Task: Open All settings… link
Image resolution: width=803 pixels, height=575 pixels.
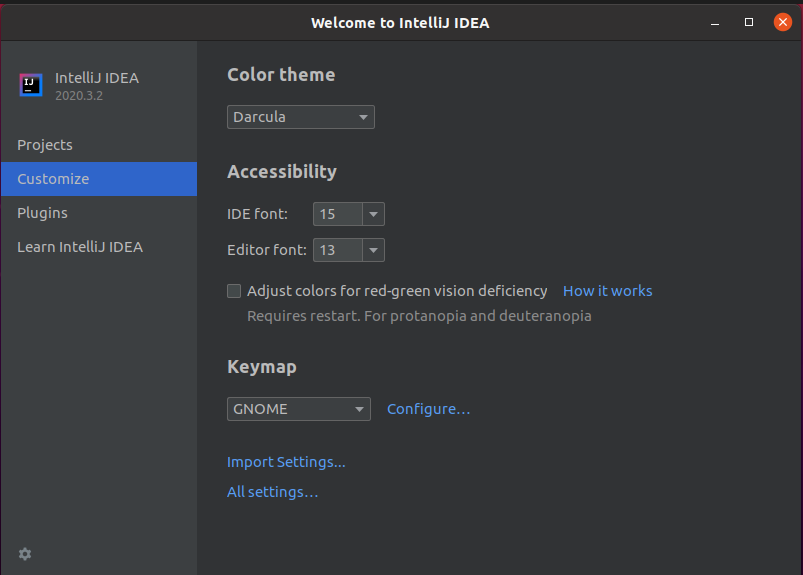Action: pos(272,492)
